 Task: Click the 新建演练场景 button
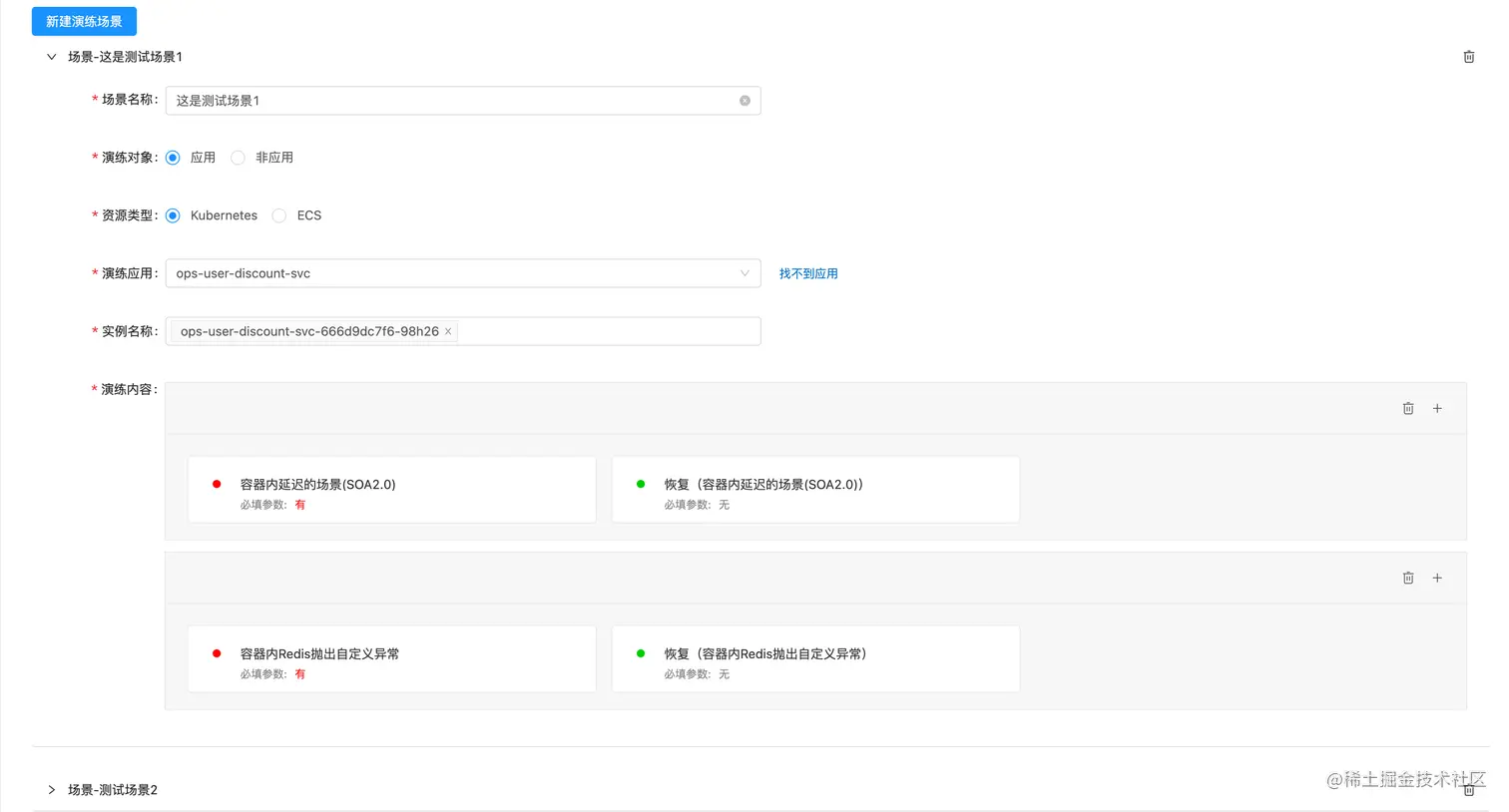(84, 21)
